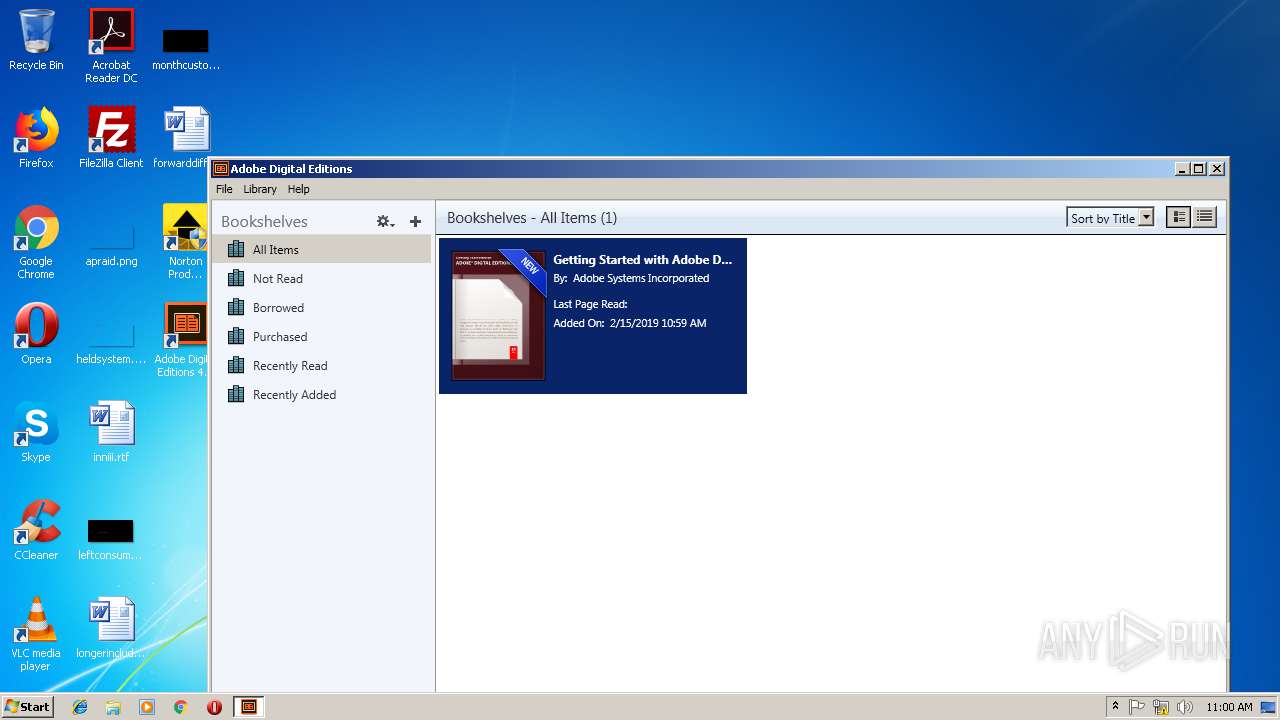Select the Firefox desktop icon

pyautogui.click(x=36, y=138)
